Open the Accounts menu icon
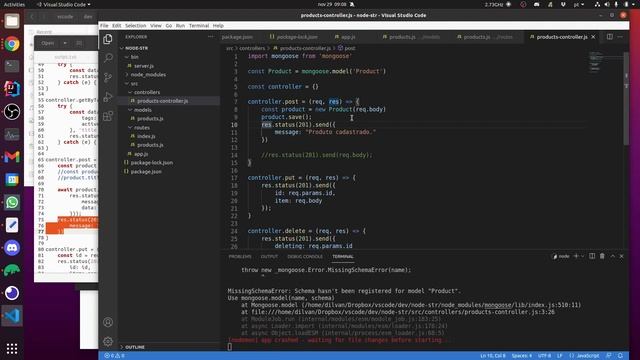The height and width of the screenshot is (360, 640). pyautogui.click(x=108, y=322)
